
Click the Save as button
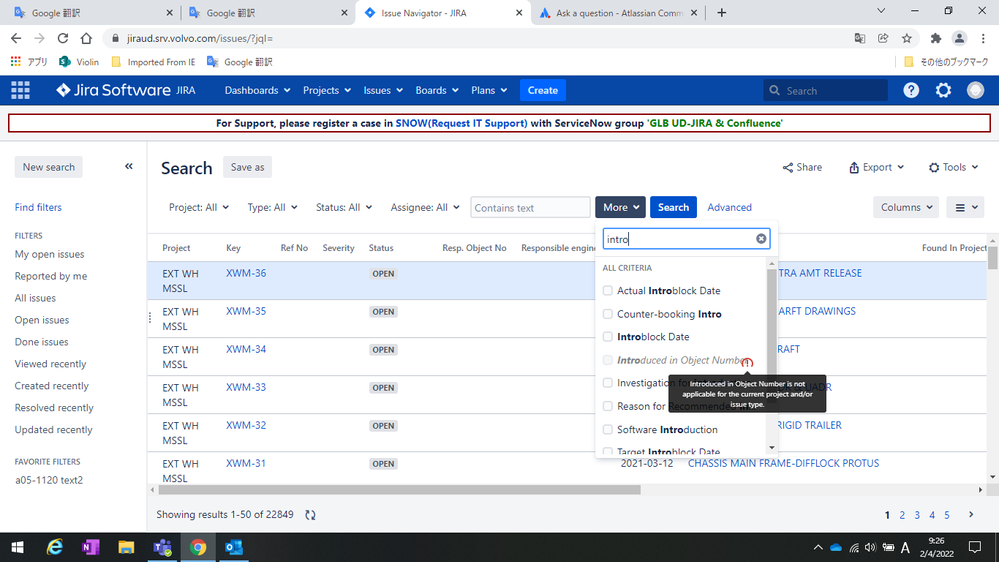247,167
